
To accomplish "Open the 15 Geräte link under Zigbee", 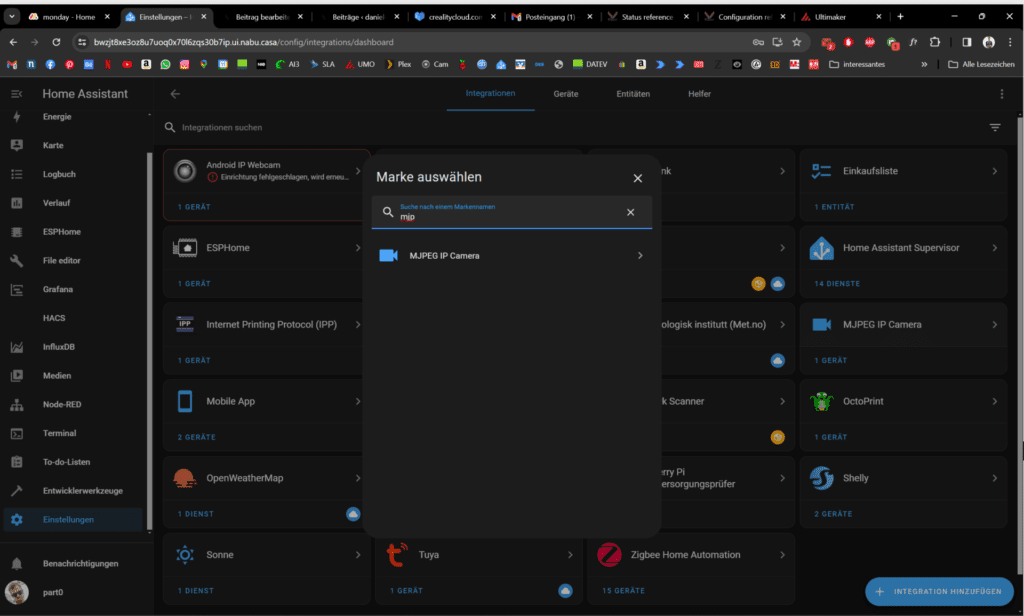I will [624, 591].
